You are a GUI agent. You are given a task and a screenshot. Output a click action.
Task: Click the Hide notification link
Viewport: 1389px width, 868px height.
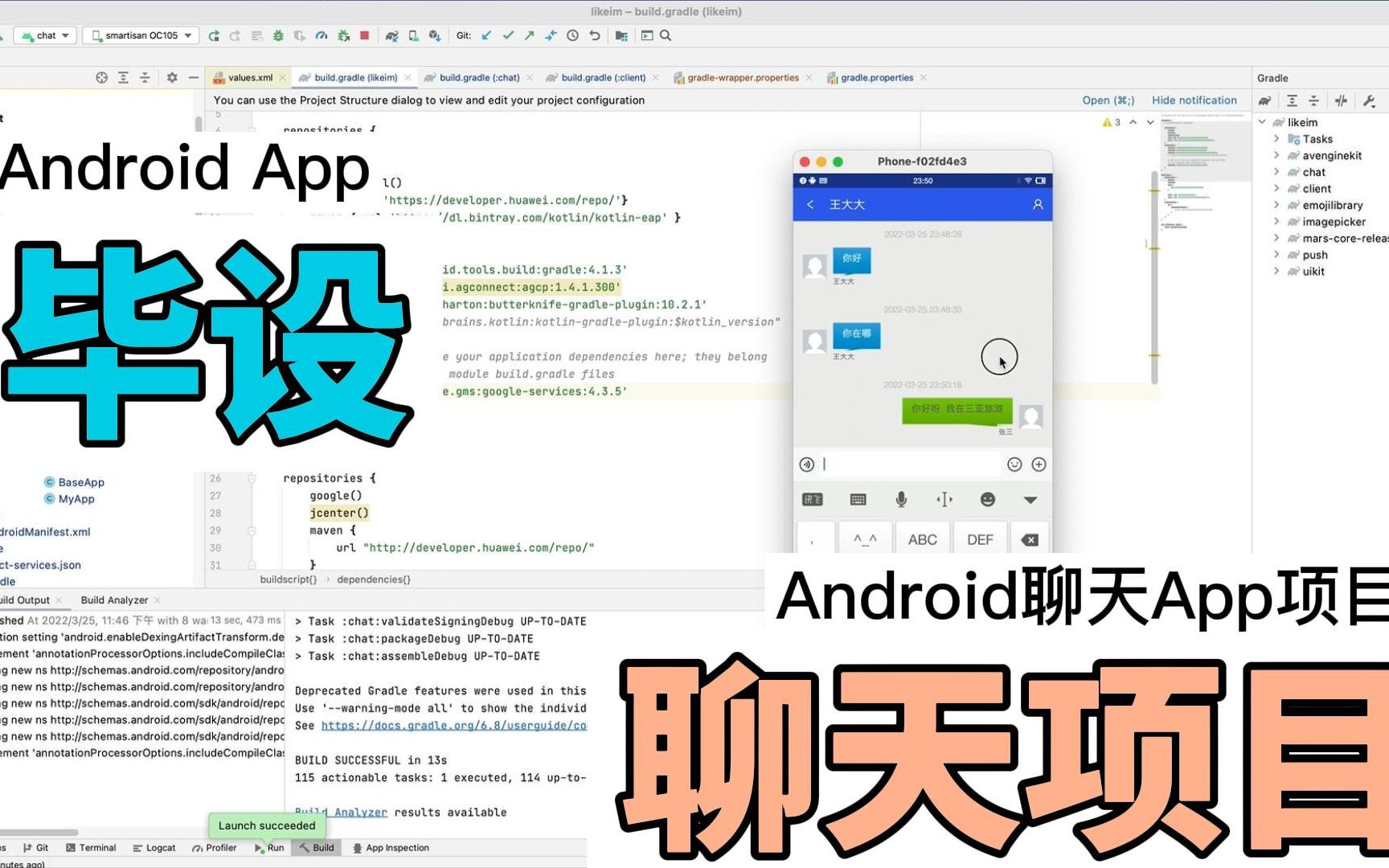1194,100
